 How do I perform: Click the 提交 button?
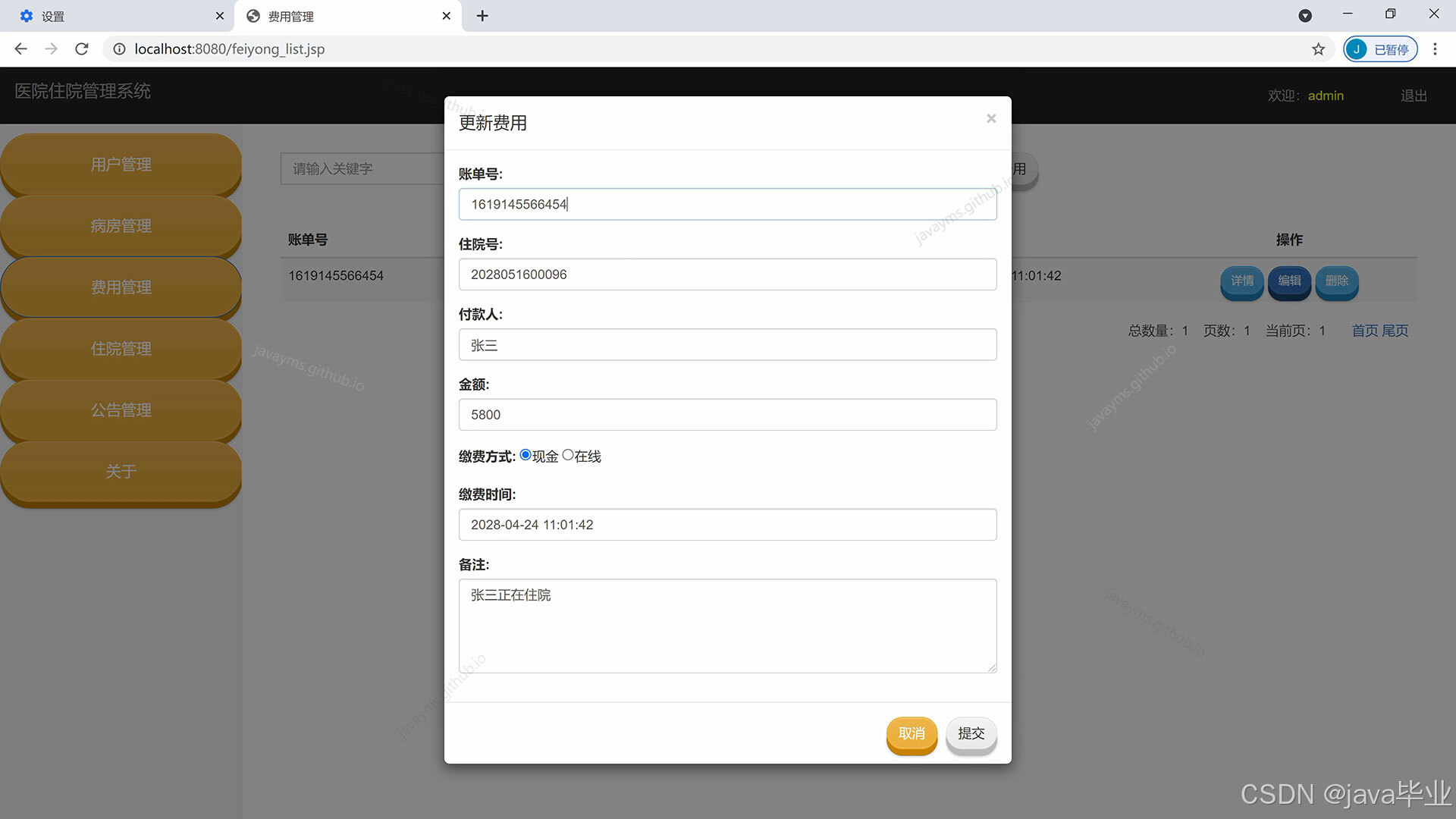pos(971,734)
